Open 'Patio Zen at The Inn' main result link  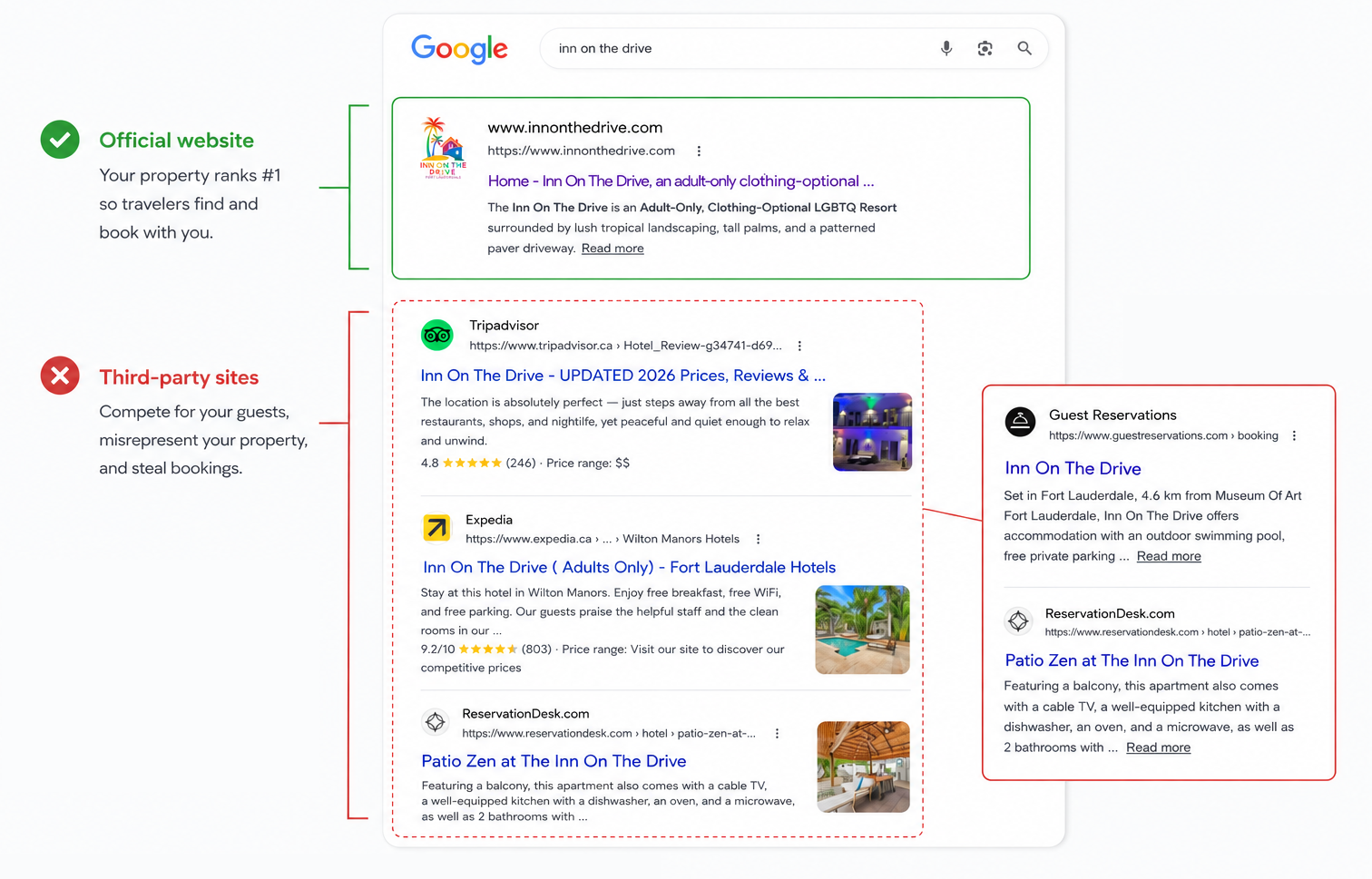[554, 761]
